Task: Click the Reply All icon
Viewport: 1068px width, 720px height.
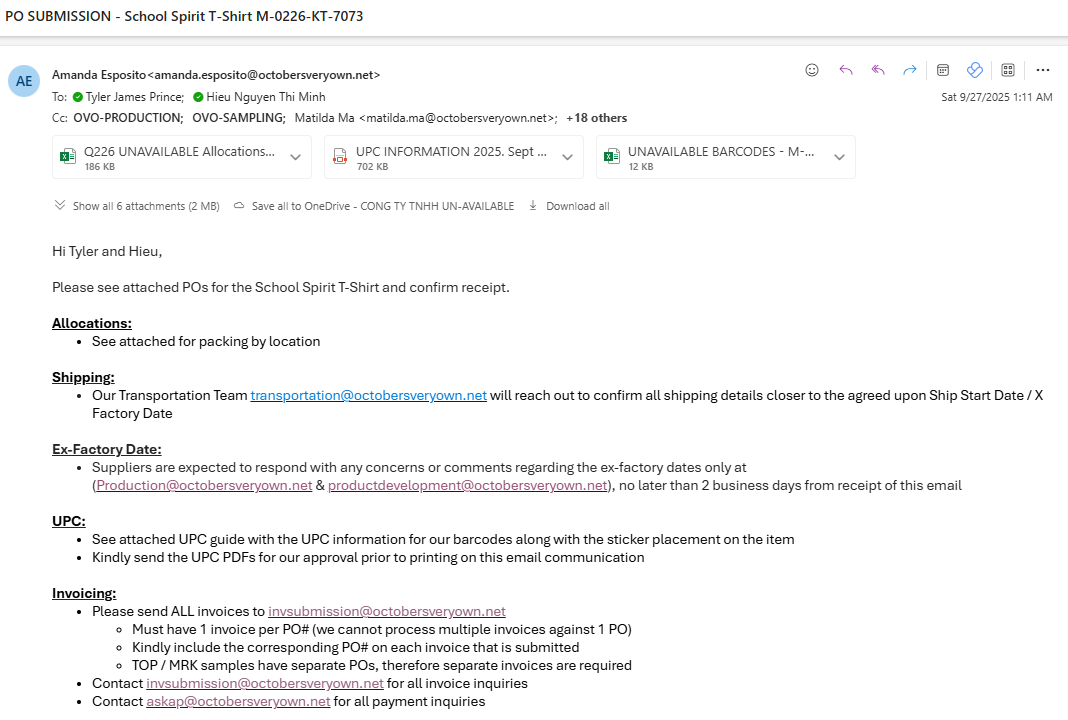Action: (878, 70)
